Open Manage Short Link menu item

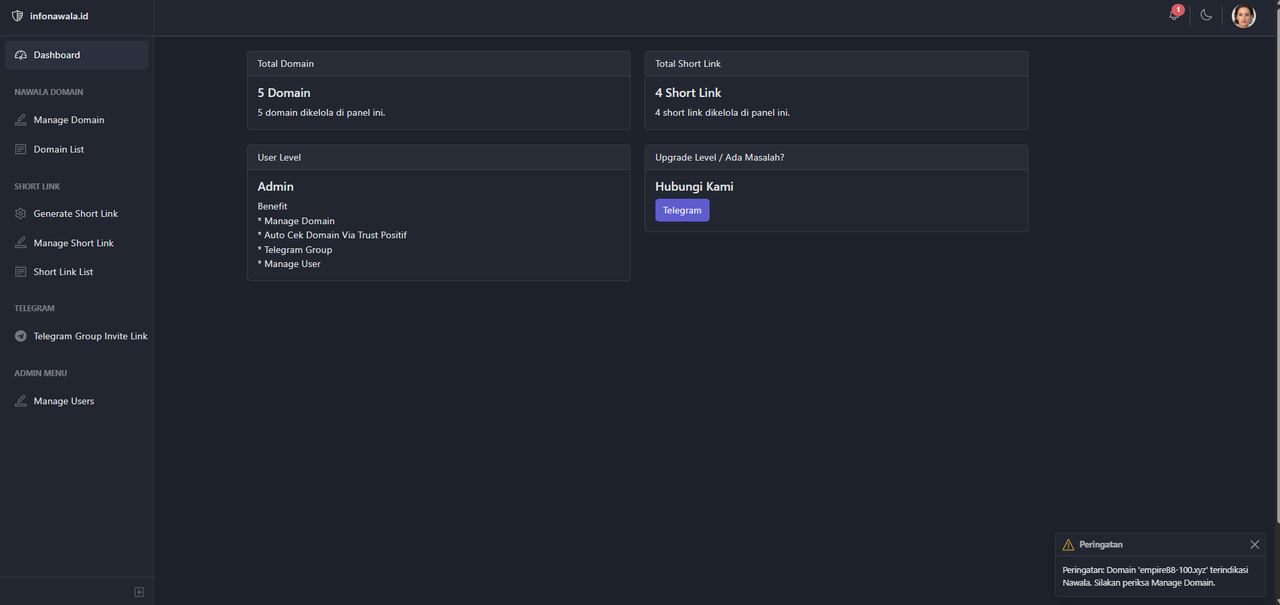click(73, 243)
